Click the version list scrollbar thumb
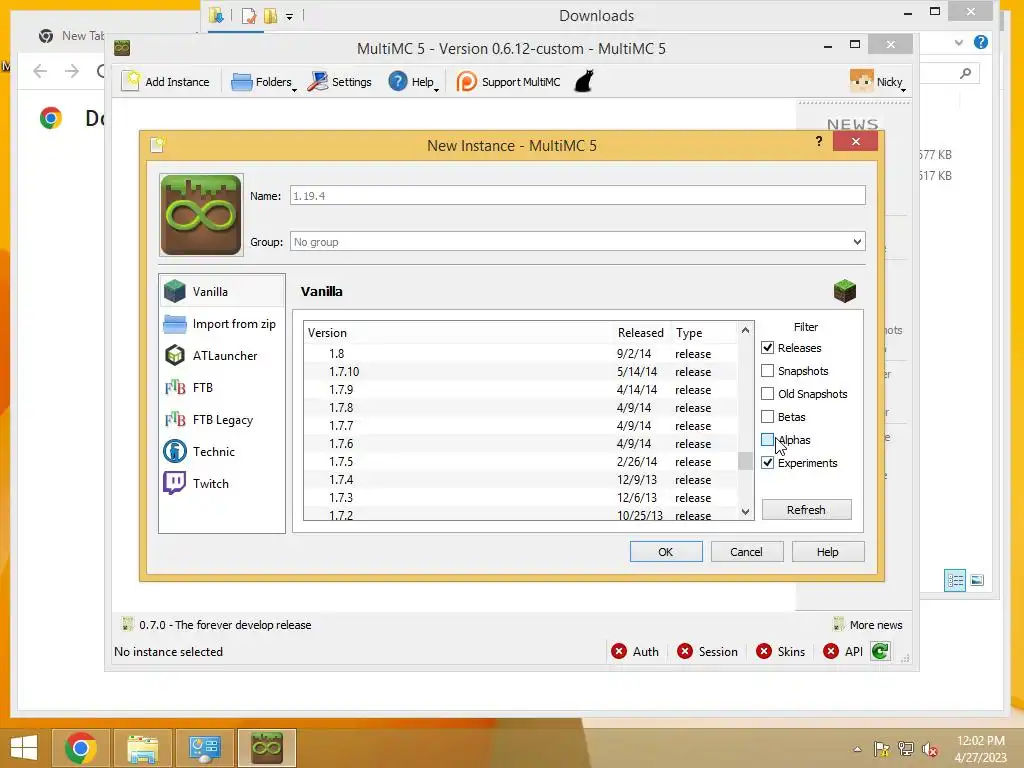The width and height of the screenshot is (1024, 768). point(745,460)
